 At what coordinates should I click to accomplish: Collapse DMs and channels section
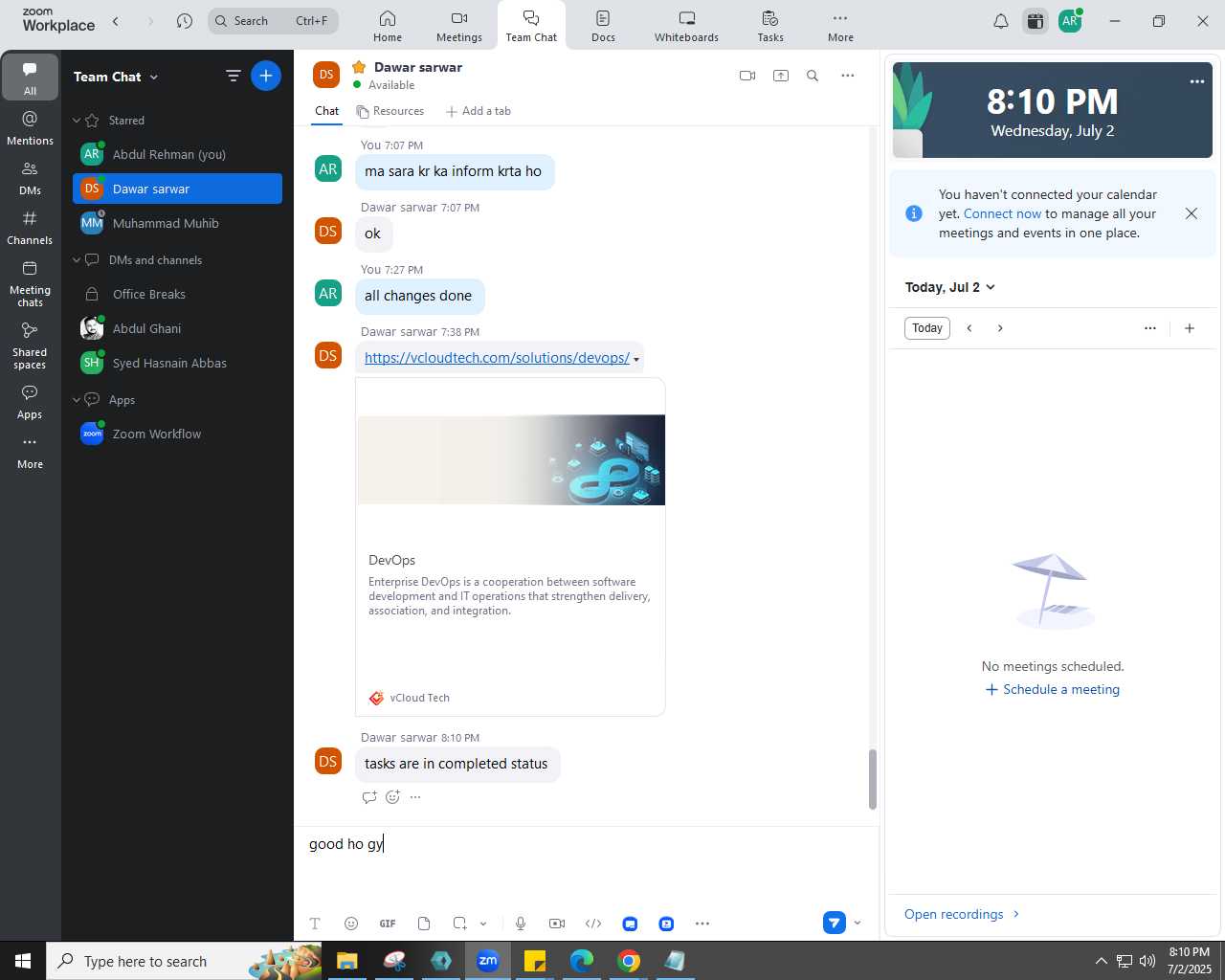pos(77,260)
